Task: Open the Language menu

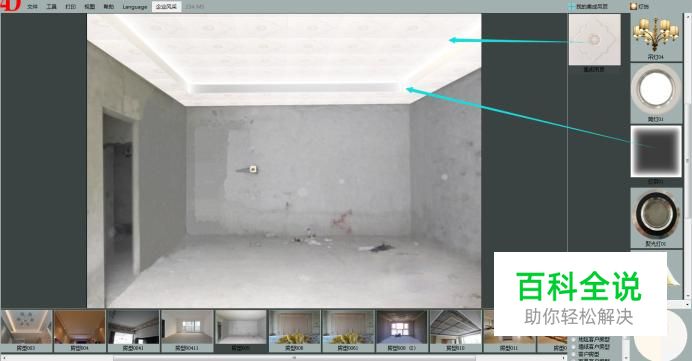Action: [x=135, y=7]
